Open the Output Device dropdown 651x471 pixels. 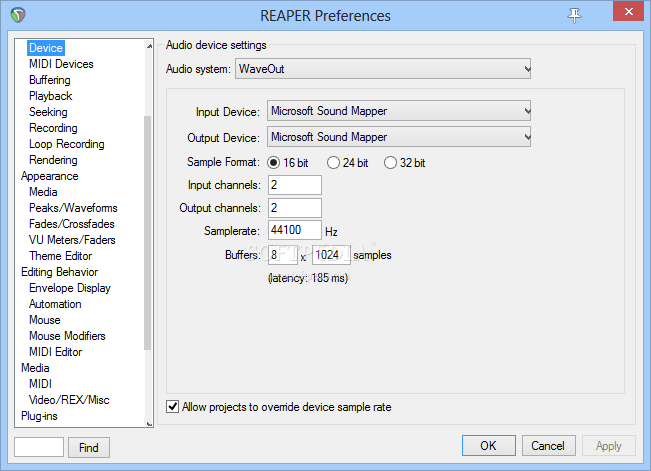coord(399,137)
